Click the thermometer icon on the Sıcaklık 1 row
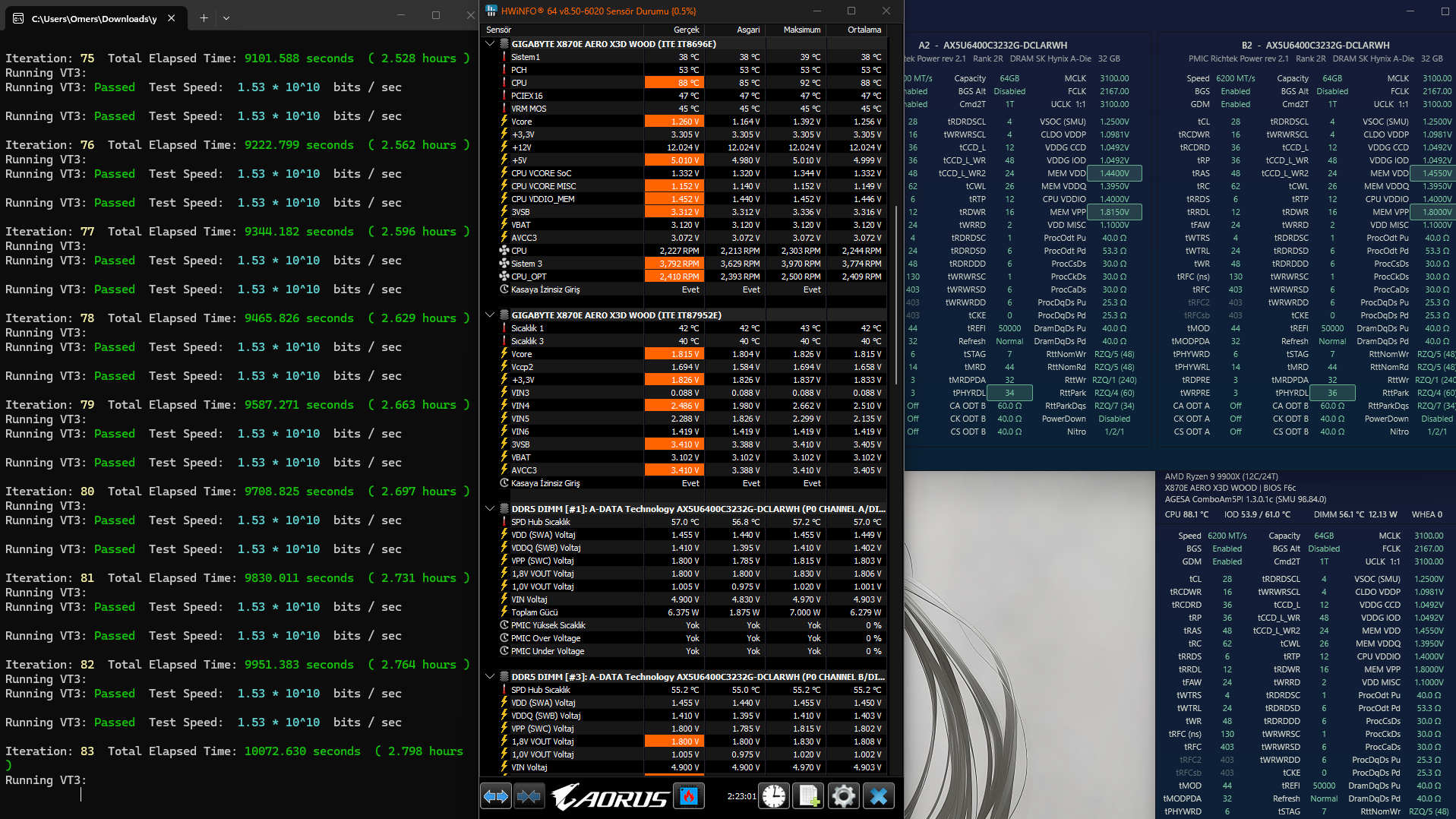Image resolution: width=1456 pixels, height=819 pixels. point(504,328)
